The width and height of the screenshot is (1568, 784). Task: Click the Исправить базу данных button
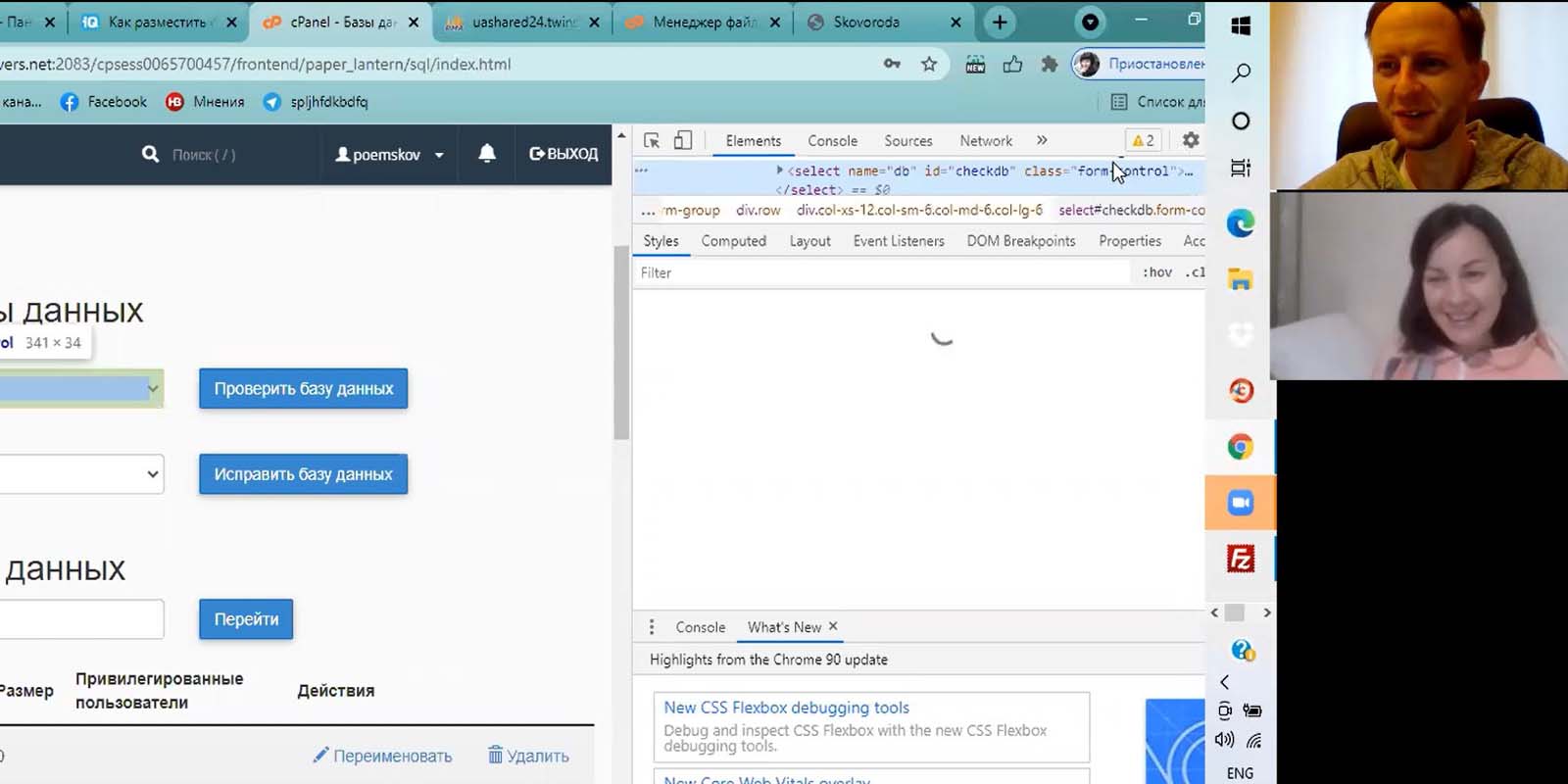pyautogui.click(x=304, y=474)
